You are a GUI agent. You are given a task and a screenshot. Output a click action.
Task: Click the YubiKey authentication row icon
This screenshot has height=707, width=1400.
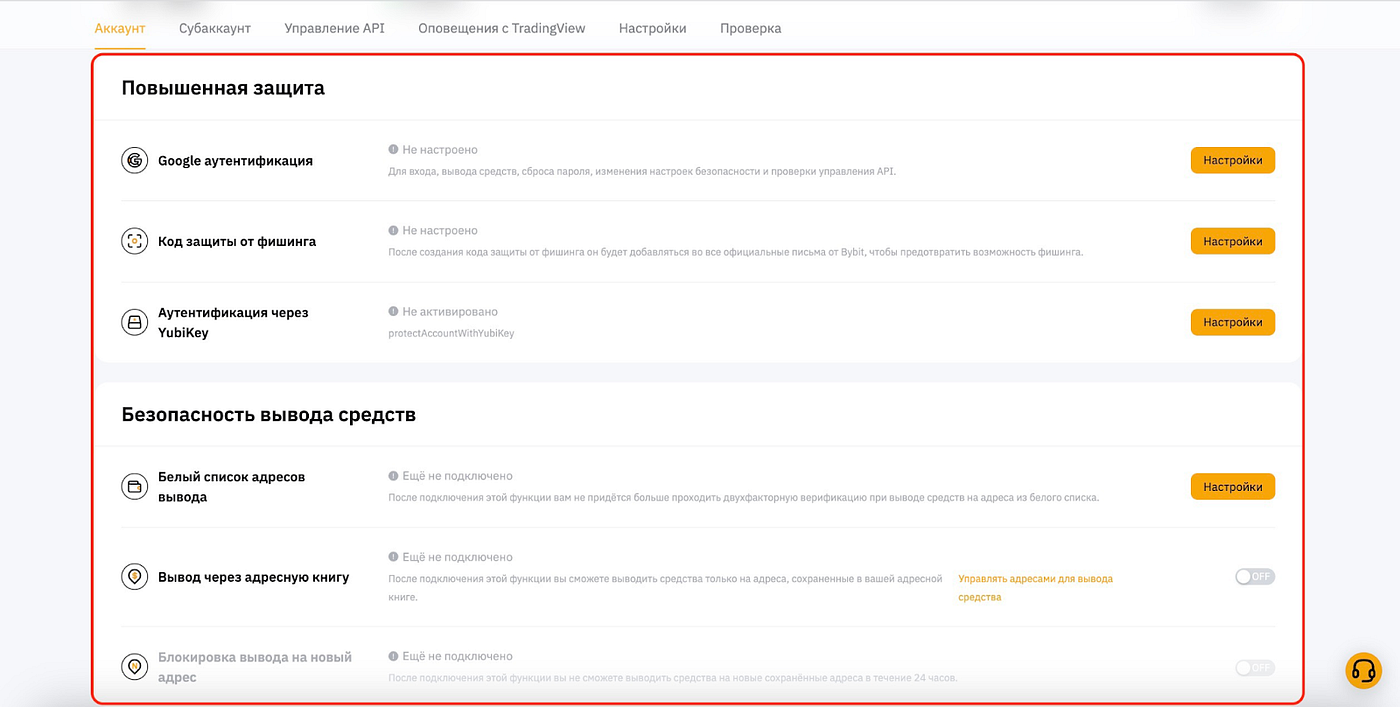point(134,322)
